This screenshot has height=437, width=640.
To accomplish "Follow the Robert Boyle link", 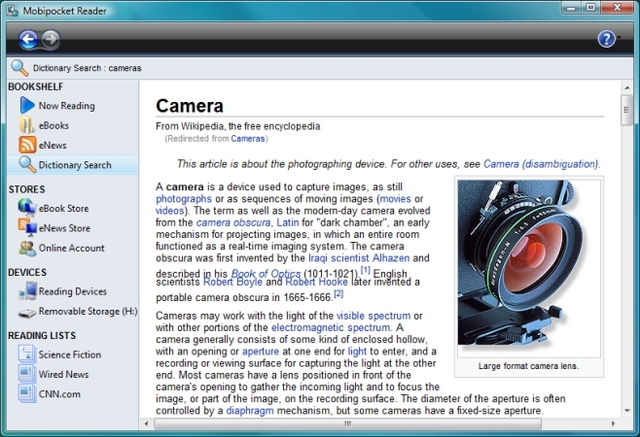I will click(233, 282).
